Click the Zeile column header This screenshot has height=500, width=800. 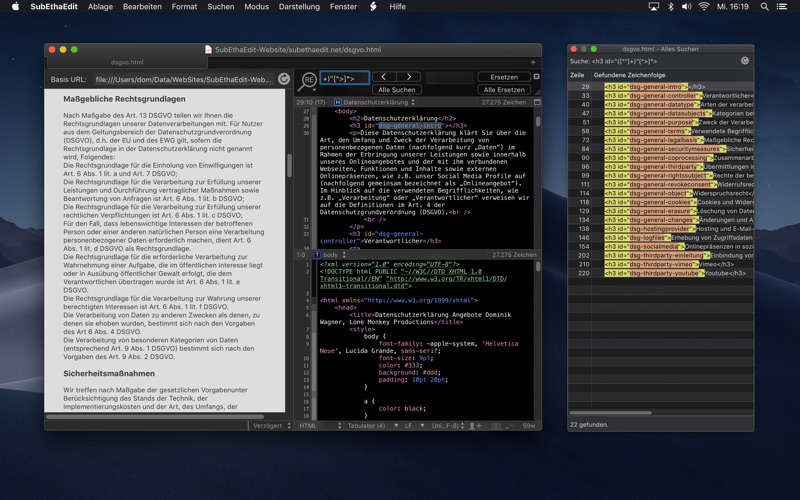pyautogui.click(x=579, y=75)
